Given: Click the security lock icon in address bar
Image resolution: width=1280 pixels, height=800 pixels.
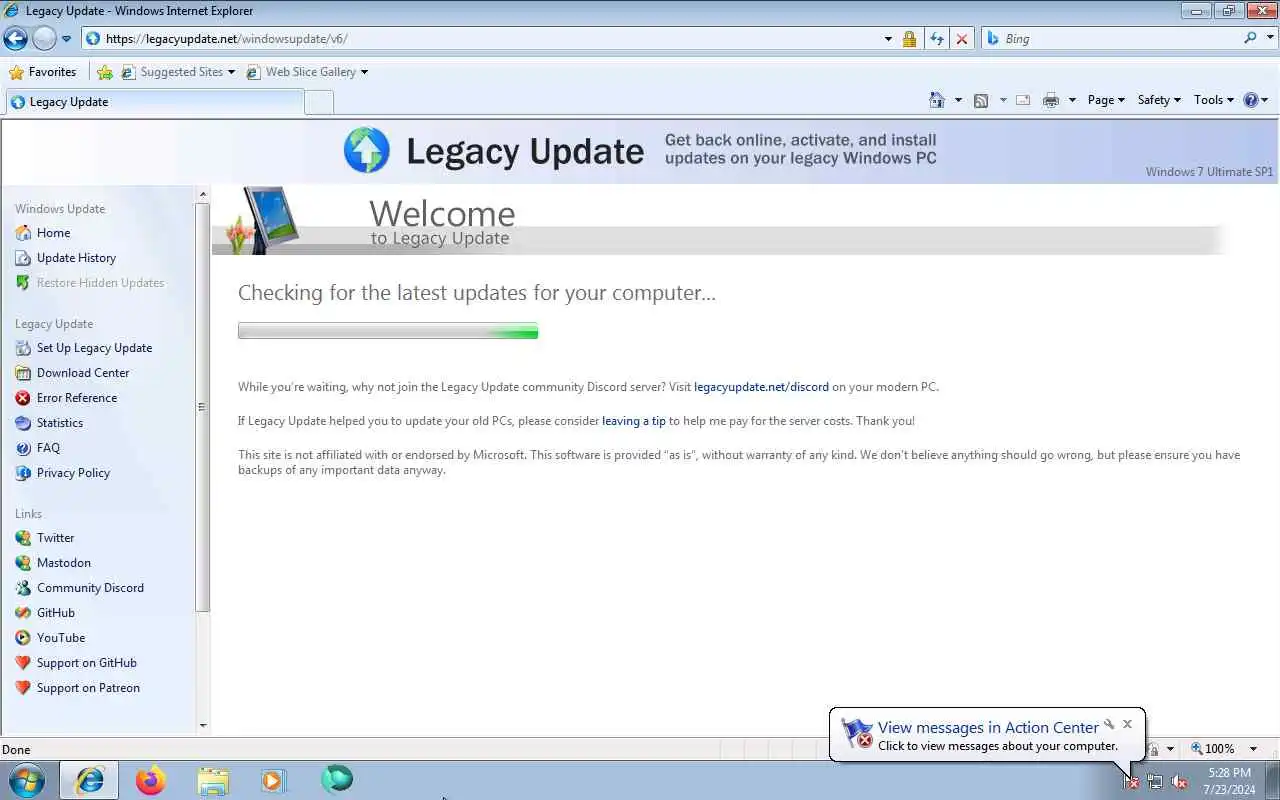Looking at the screenshot, I should [x=909, y=39].
